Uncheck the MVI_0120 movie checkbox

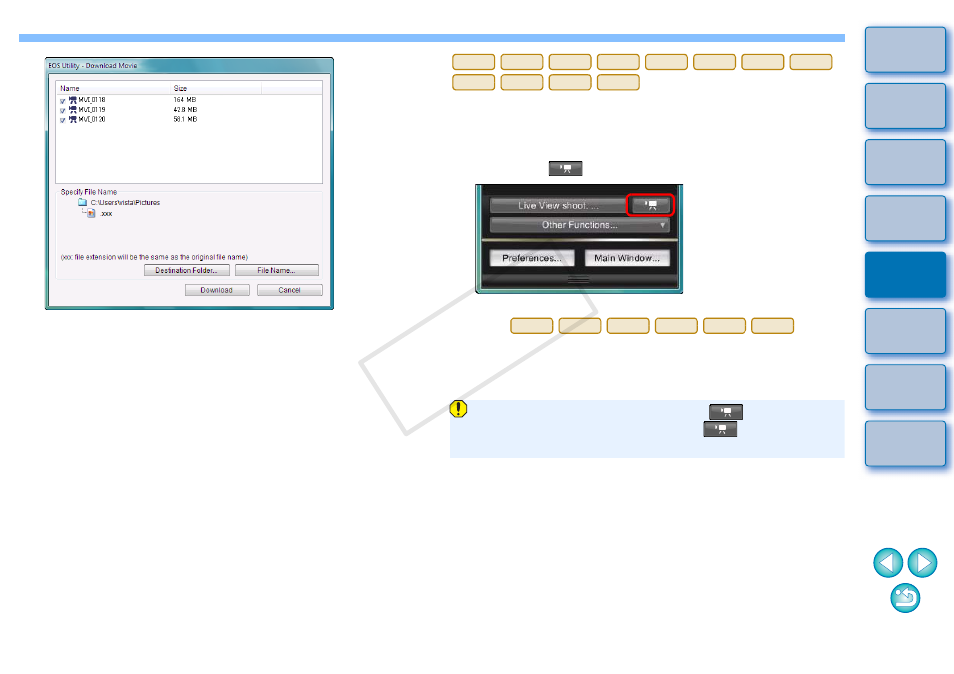63,120
